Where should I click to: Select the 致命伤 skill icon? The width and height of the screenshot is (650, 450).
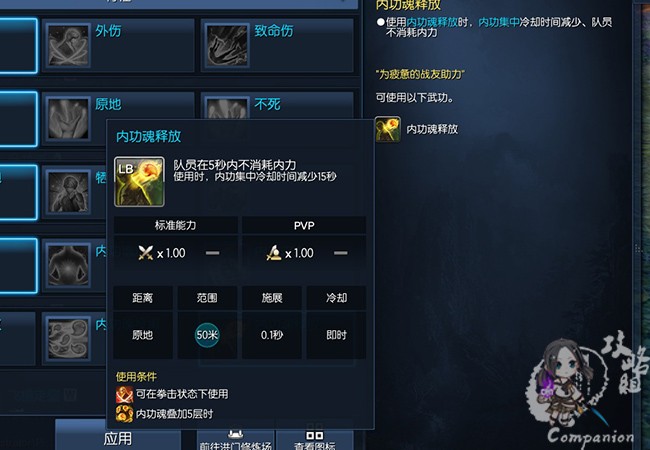pos(227,45)
